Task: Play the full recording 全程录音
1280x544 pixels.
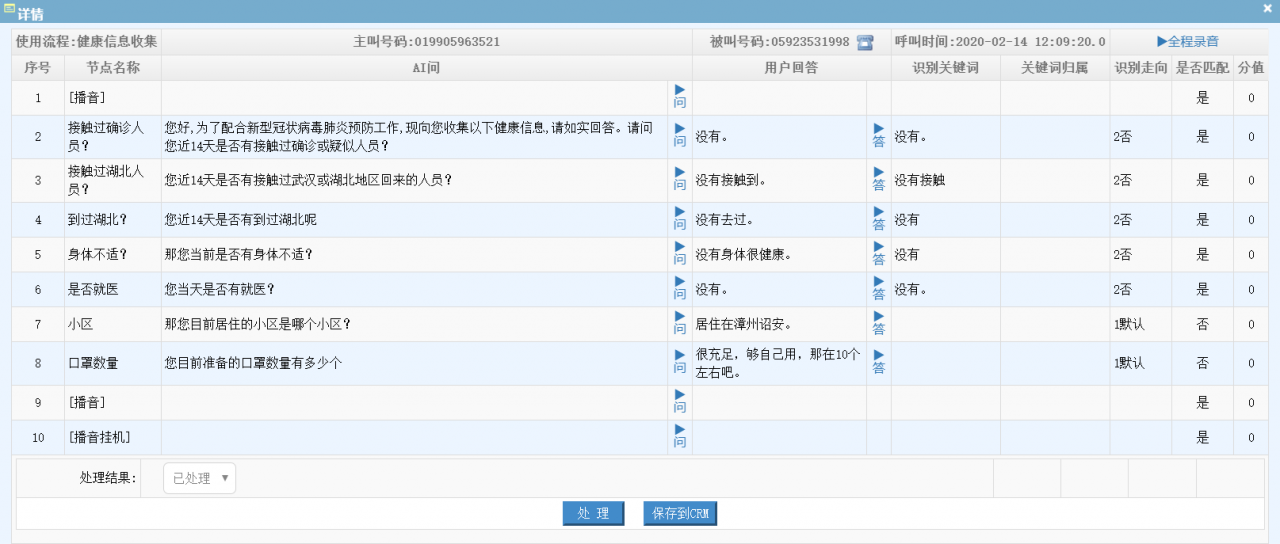Action: [1188, 42]
